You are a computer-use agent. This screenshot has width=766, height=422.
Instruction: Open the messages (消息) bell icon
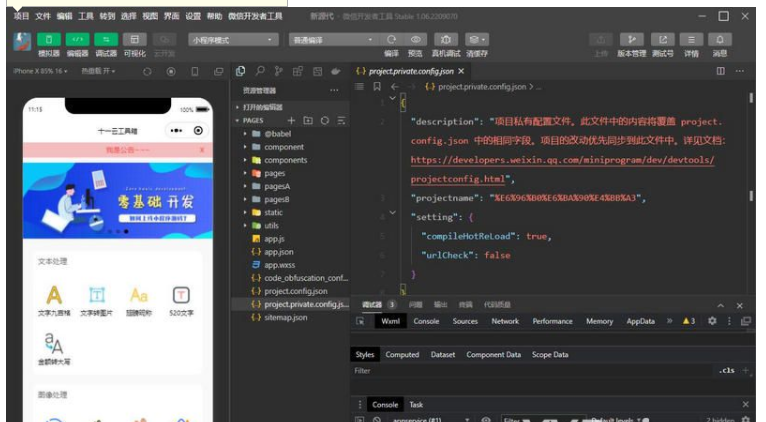[720, 39]
